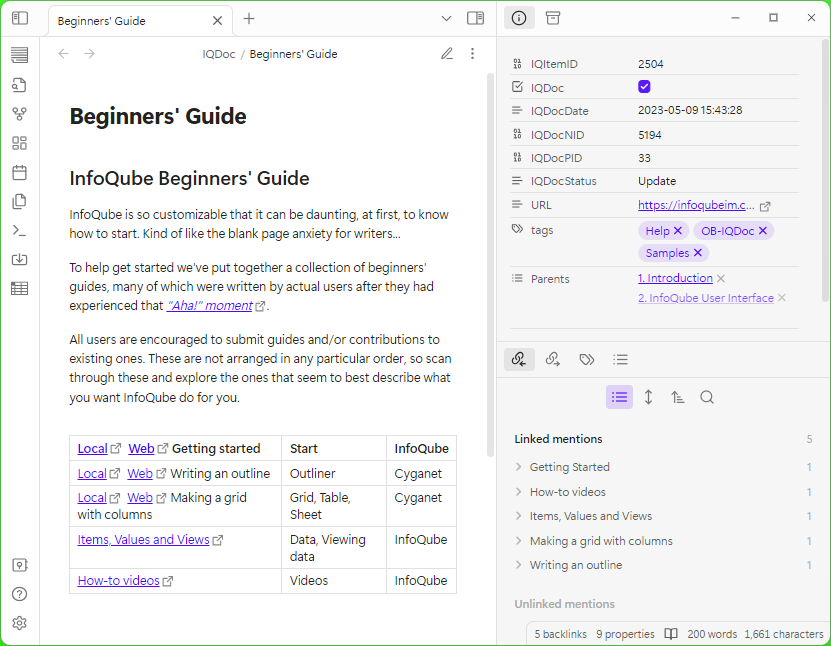This screenshot has width=831, height=646.
Task: Expand the Unlinked mentions section
Action: click(x=564, y=604)
